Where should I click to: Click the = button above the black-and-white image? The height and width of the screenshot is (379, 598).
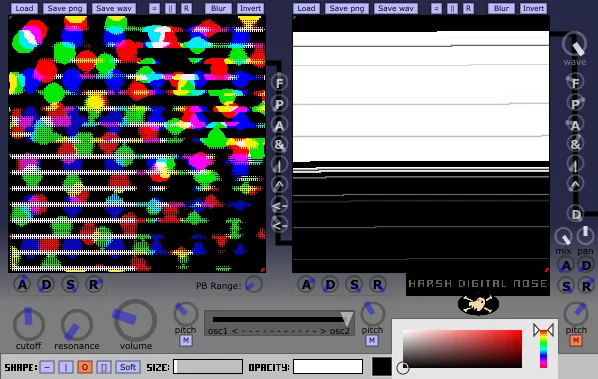tap(436, 8)
